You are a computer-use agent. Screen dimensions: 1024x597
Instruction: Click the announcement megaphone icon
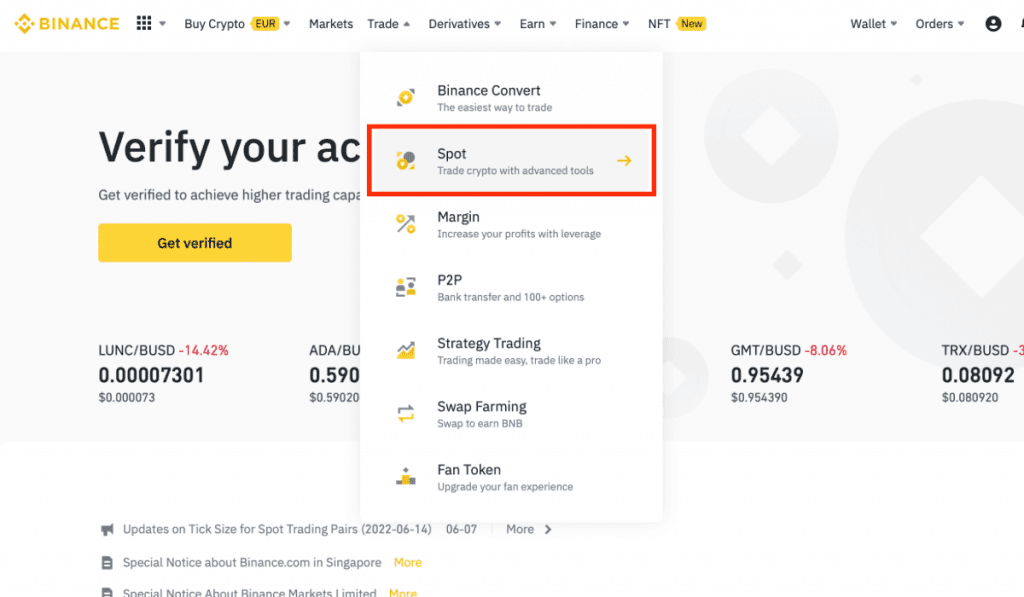(x=107, y=530)
